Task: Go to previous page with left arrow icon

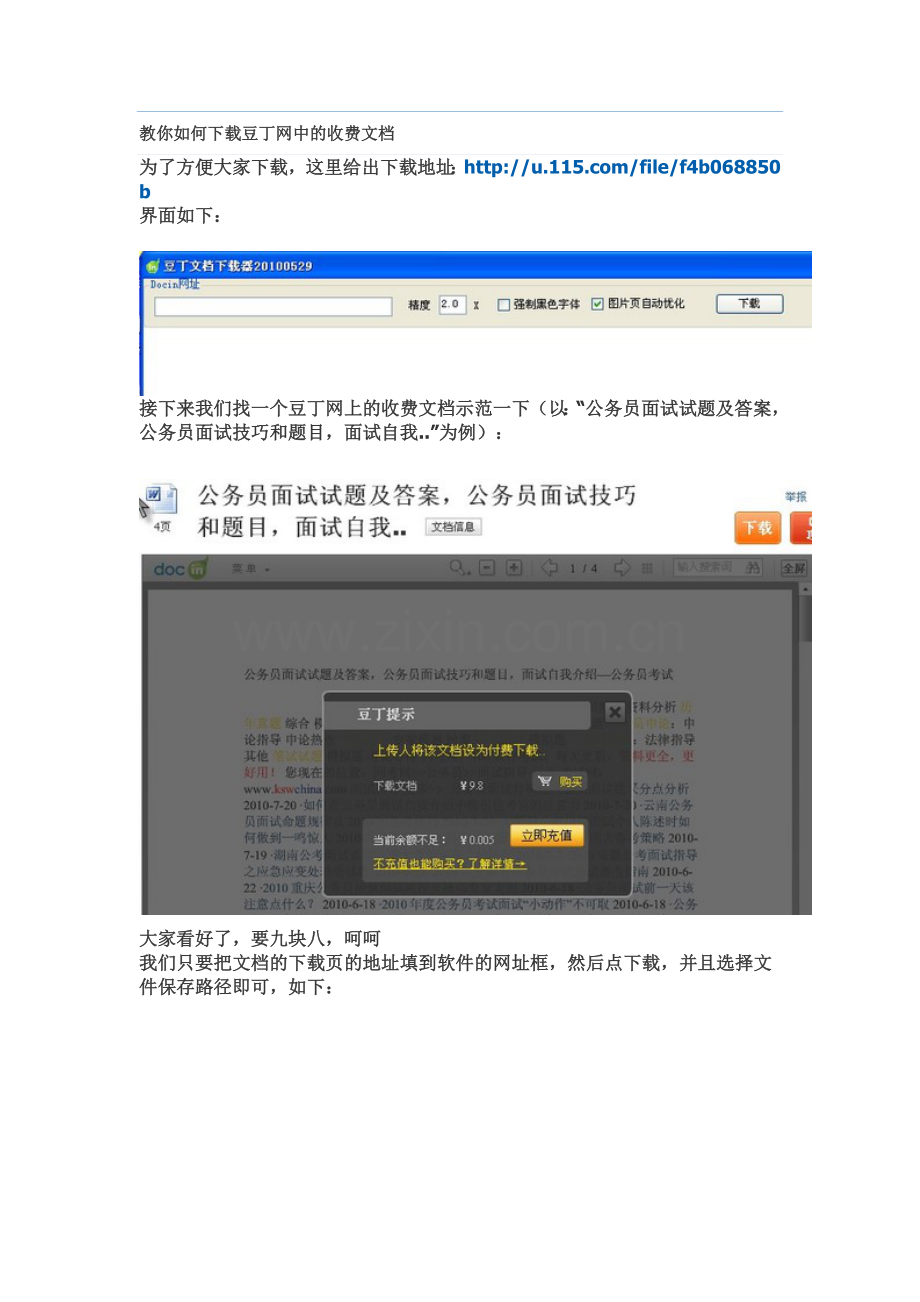Action: [549, 567]
